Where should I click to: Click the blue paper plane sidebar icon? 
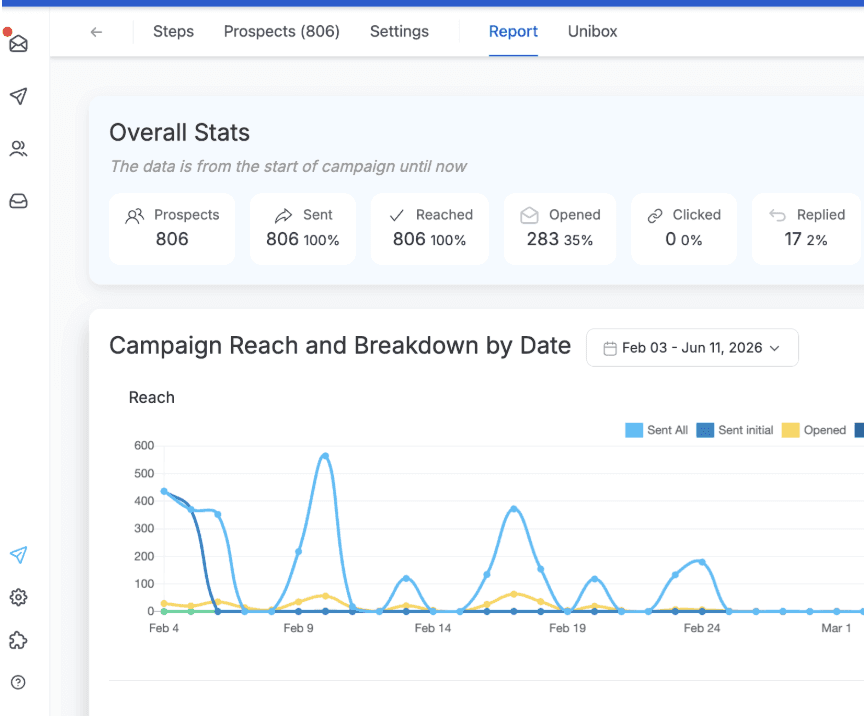point(19,554)
